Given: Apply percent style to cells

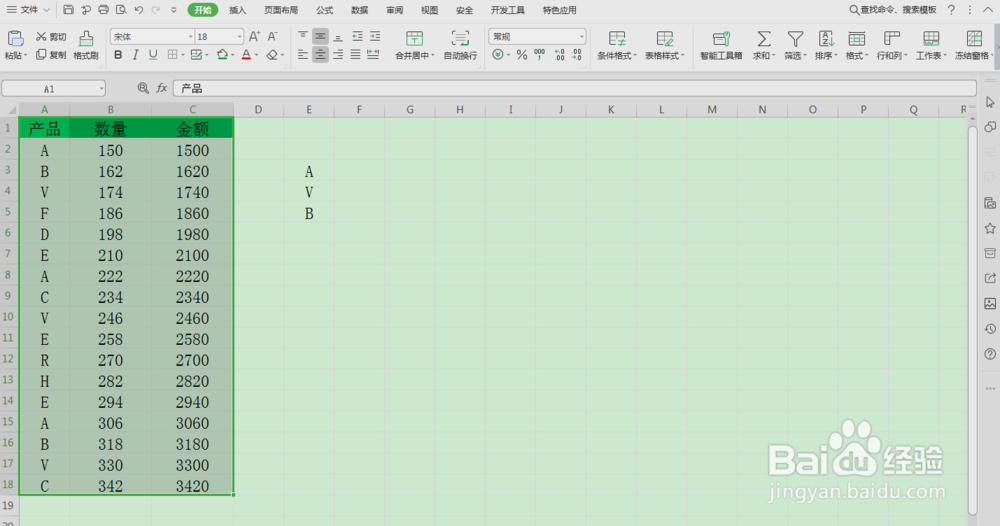Looking at the screenshot, I should pyautogui.click(x=522, y=55).
